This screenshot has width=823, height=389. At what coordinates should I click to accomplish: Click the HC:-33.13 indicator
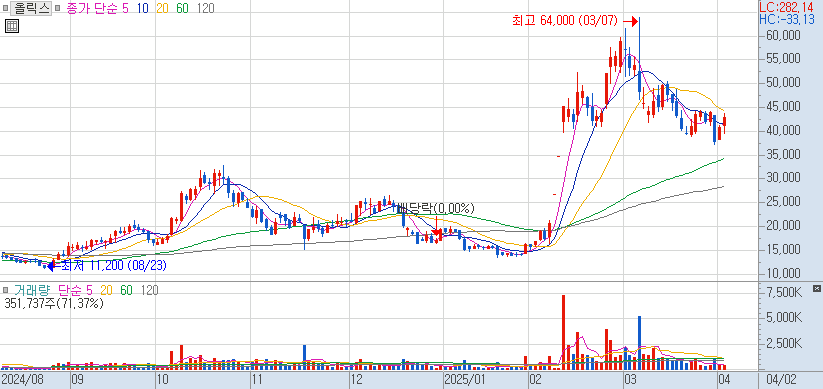[786, 19]
